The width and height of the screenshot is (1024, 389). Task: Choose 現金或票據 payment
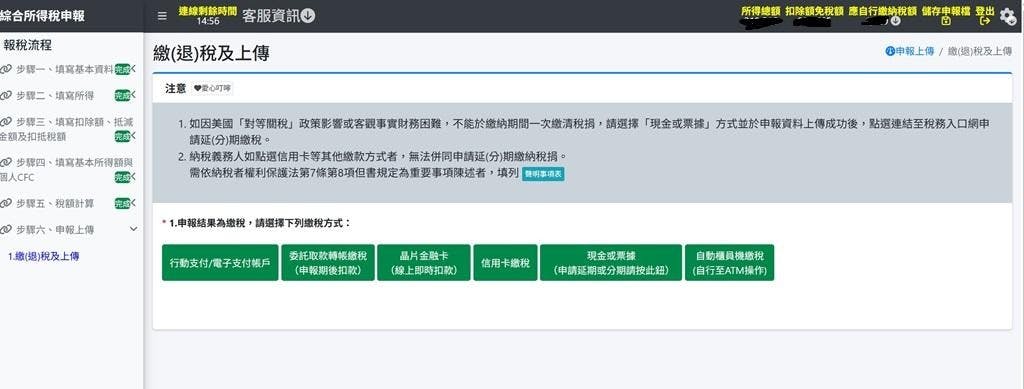pos(611,262)
